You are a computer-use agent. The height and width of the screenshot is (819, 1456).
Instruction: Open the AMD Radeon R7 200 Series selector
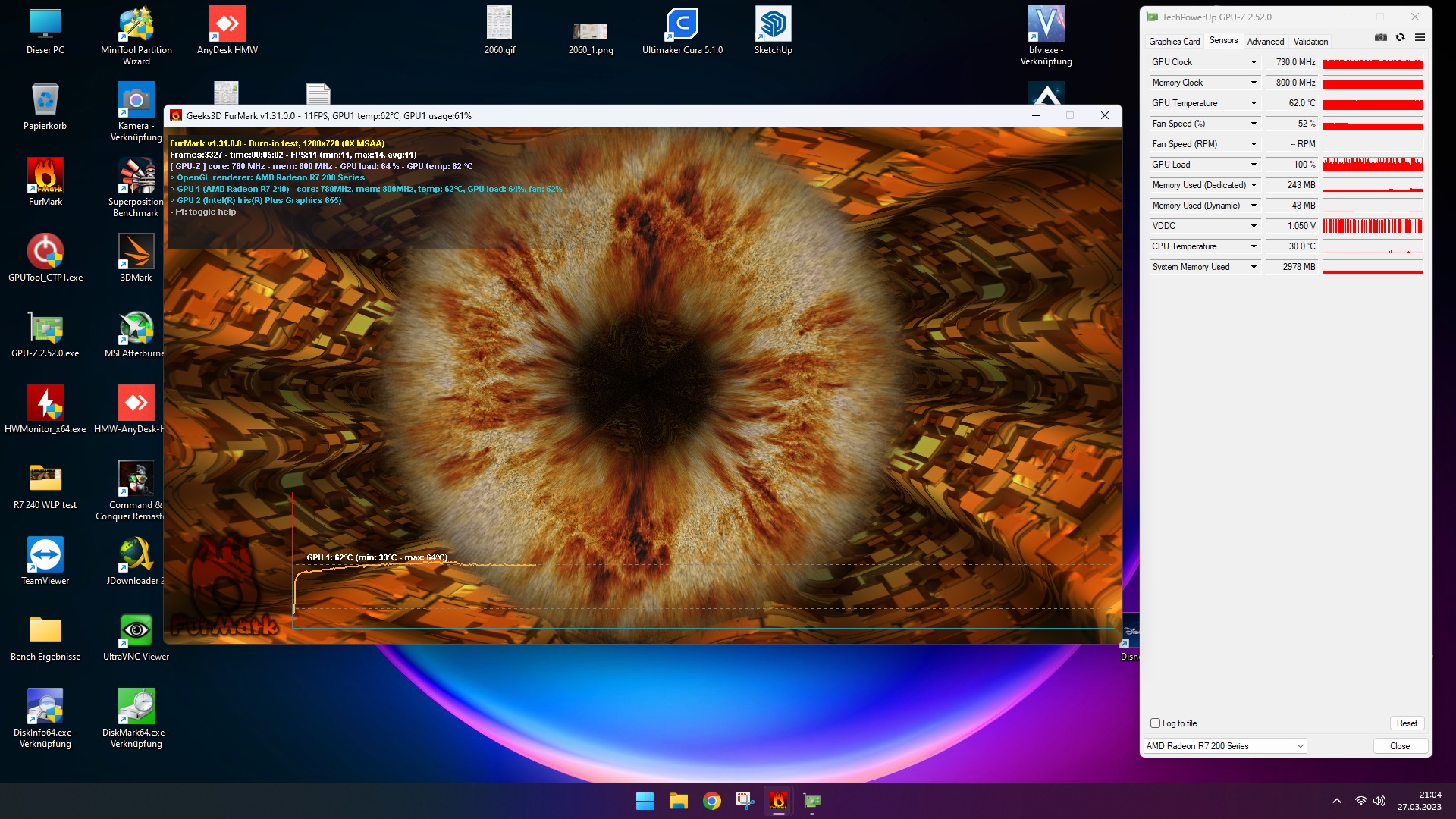coord(1225,746)
